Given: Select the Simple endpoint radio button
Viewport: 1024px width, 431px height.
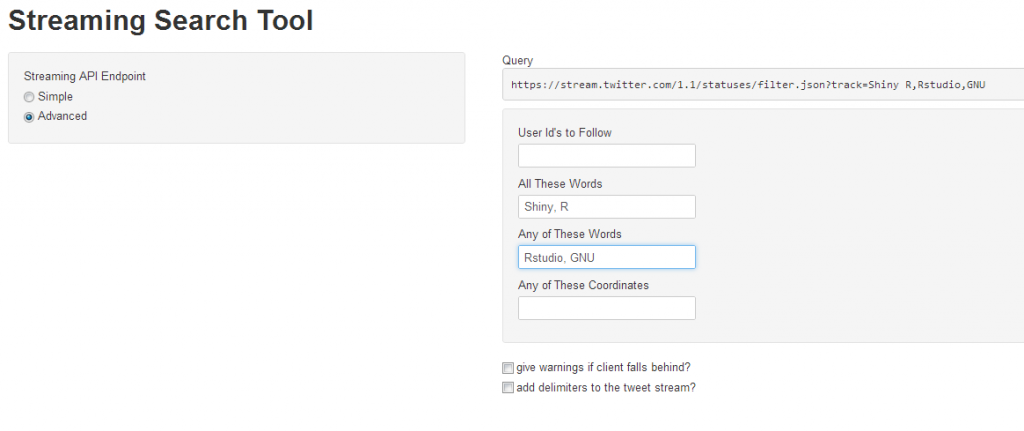Looking at the screenshot, I should coord(29,97).
